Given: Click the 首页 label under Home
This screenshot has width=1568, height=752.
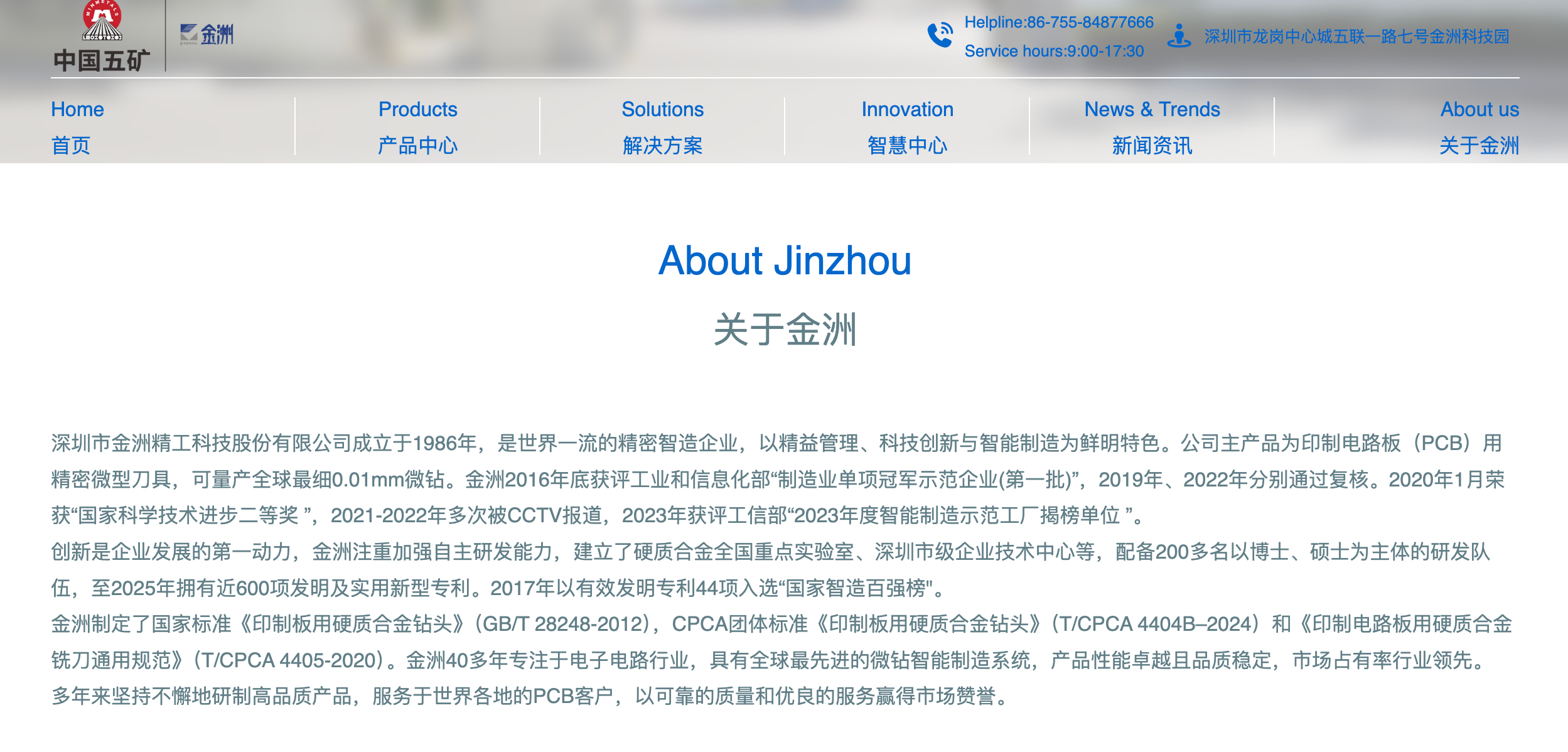Looking at the screenshot, I should tap(71, 146).
